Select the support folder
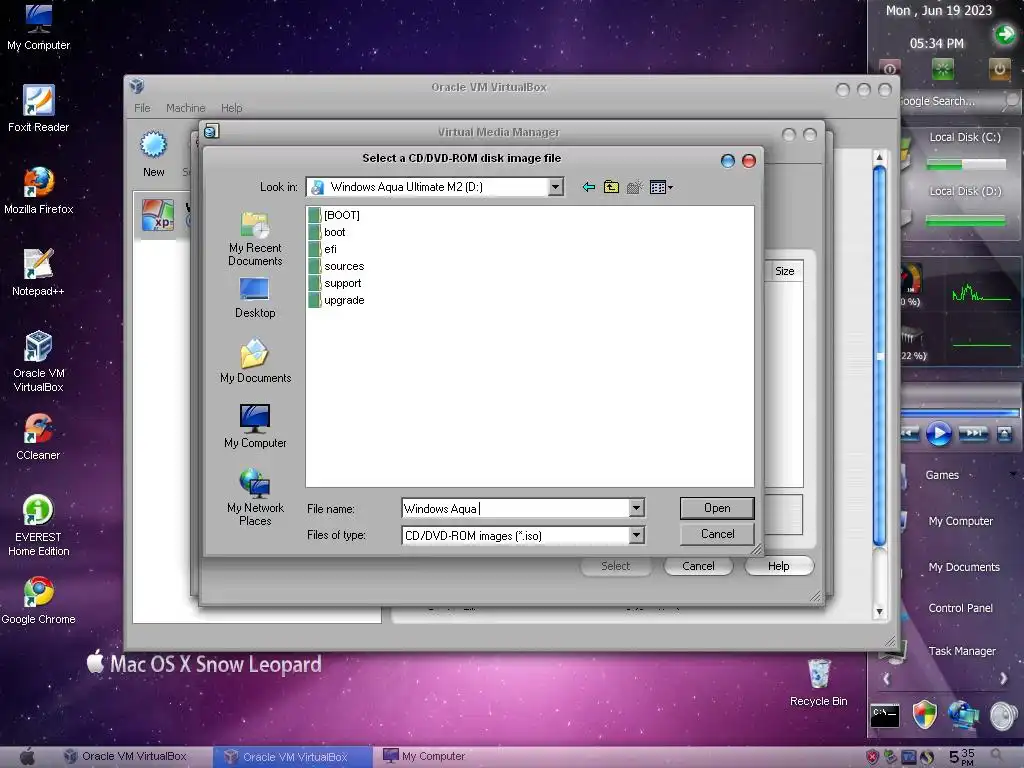 tap(335, 283)
